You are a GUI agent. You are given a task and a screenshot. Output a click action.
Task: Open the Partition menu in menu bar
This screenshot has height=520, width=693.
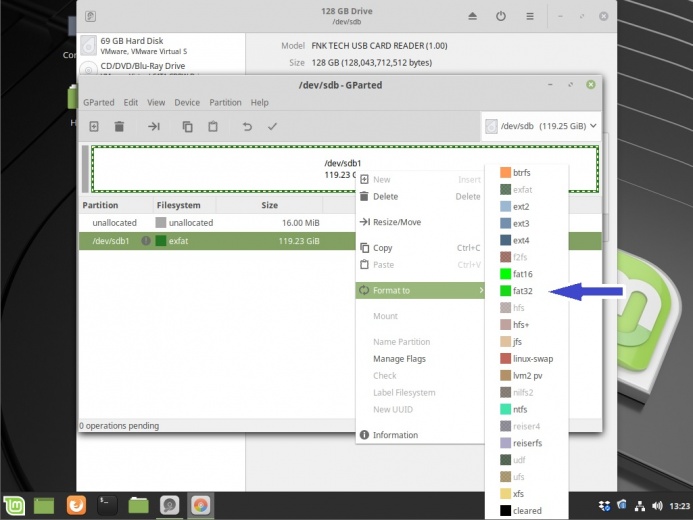(x=225, y=103)
